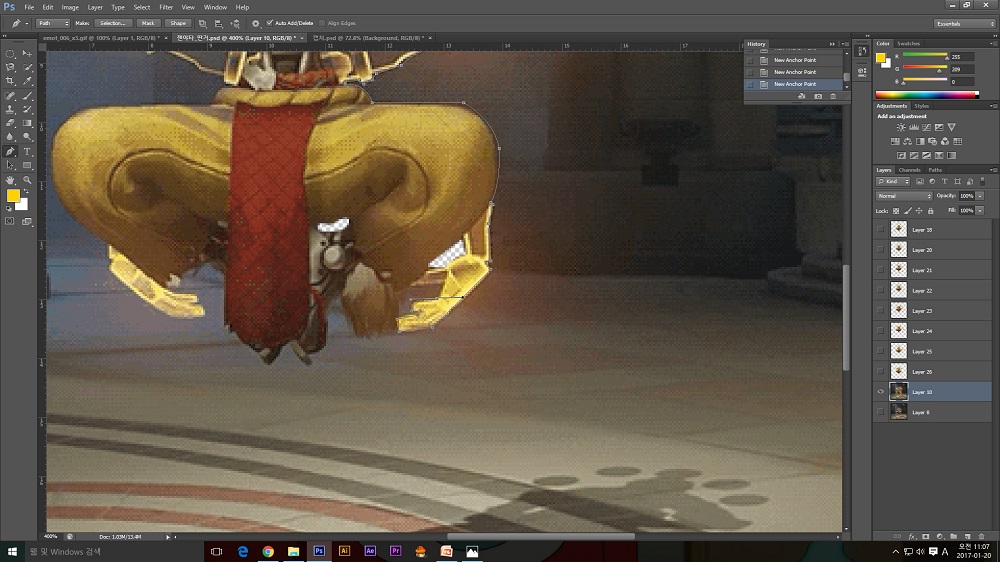Click Make Selection... button
The image size is (1000, 562).
pyautogui.click(x=113, y=24)
